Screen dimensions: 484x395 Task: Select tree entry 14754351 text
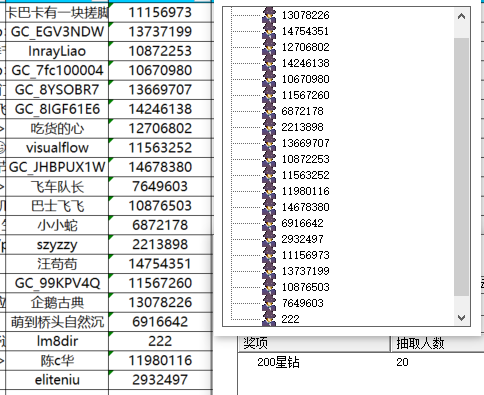click(x=305, y=31)
